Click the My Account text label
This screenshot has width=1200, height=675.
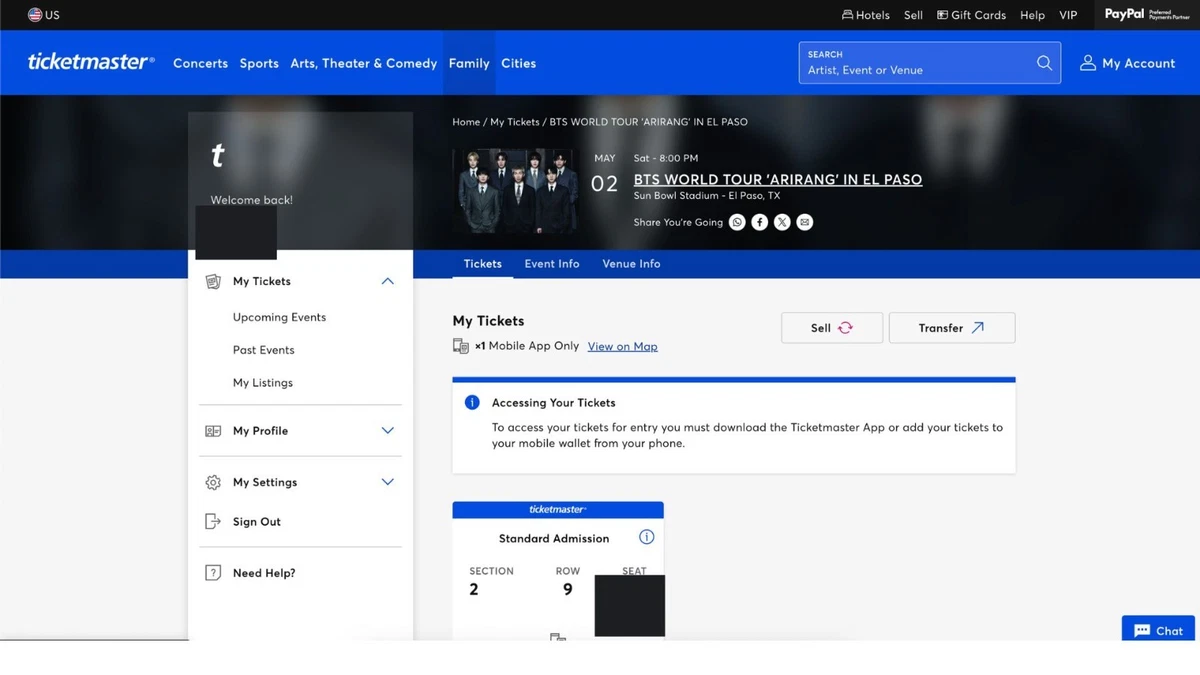pos(1139,63)
